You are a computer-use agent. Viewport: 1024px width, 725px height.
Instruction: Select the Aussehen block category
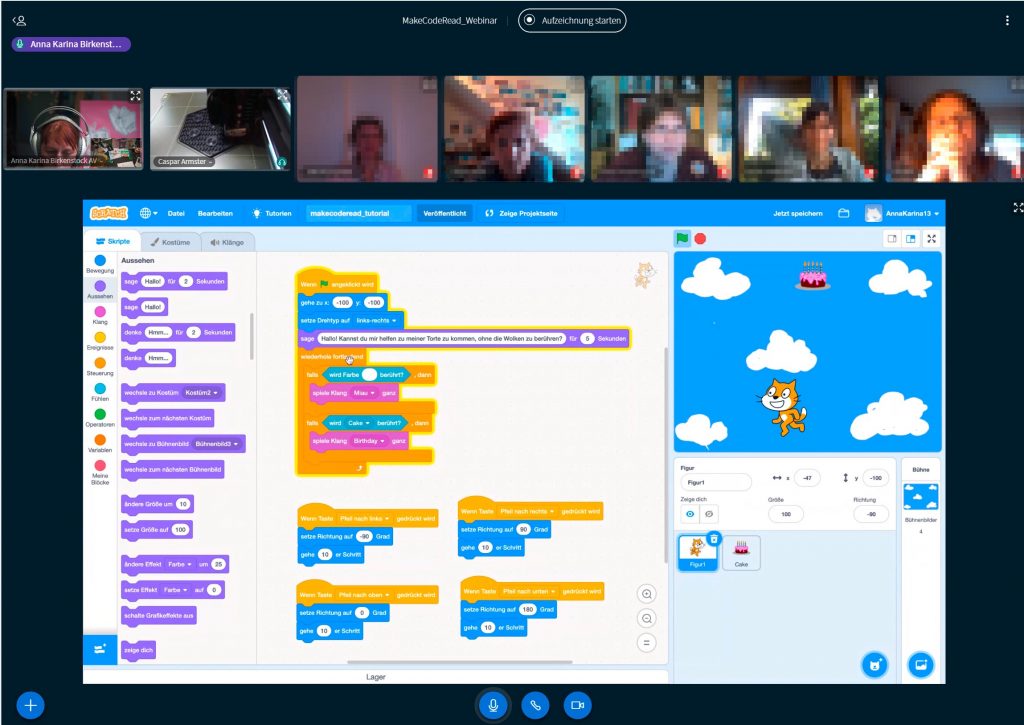pyautogui.click(x=100, y=289)
